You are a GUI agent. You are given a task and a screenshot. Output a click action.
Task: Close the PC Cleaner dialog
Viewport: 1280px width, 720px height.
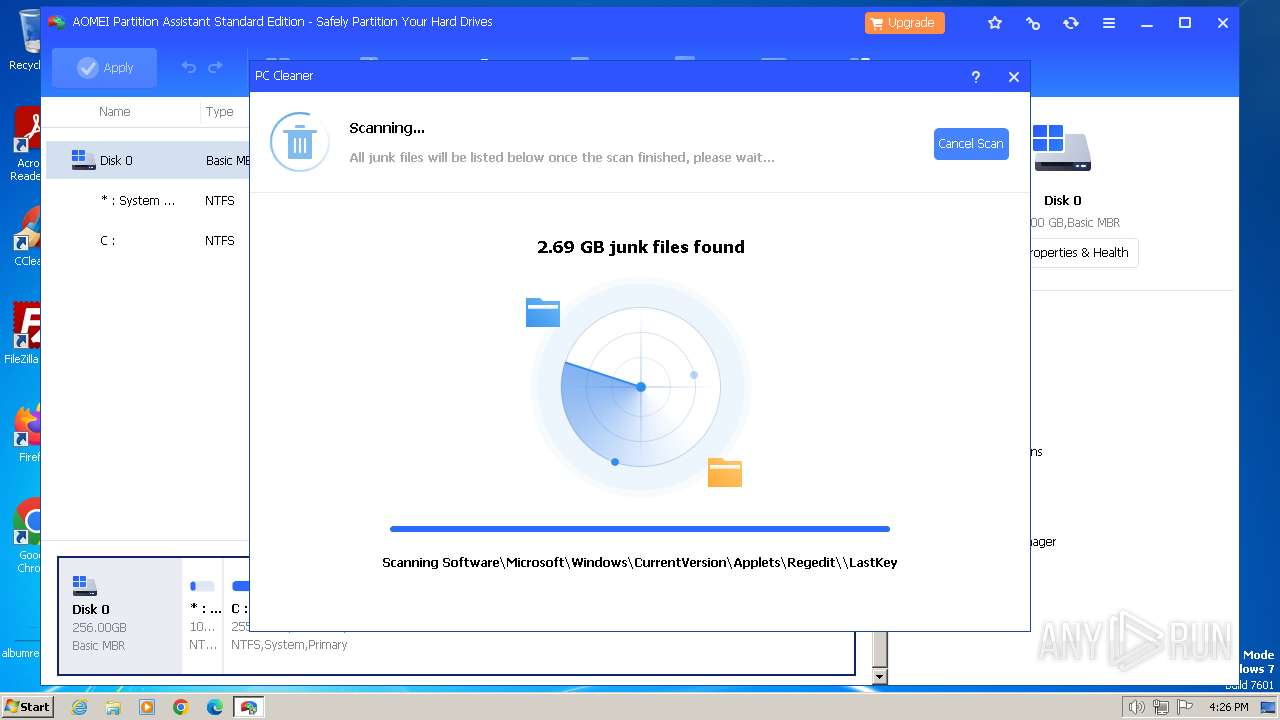(1014, 76)
